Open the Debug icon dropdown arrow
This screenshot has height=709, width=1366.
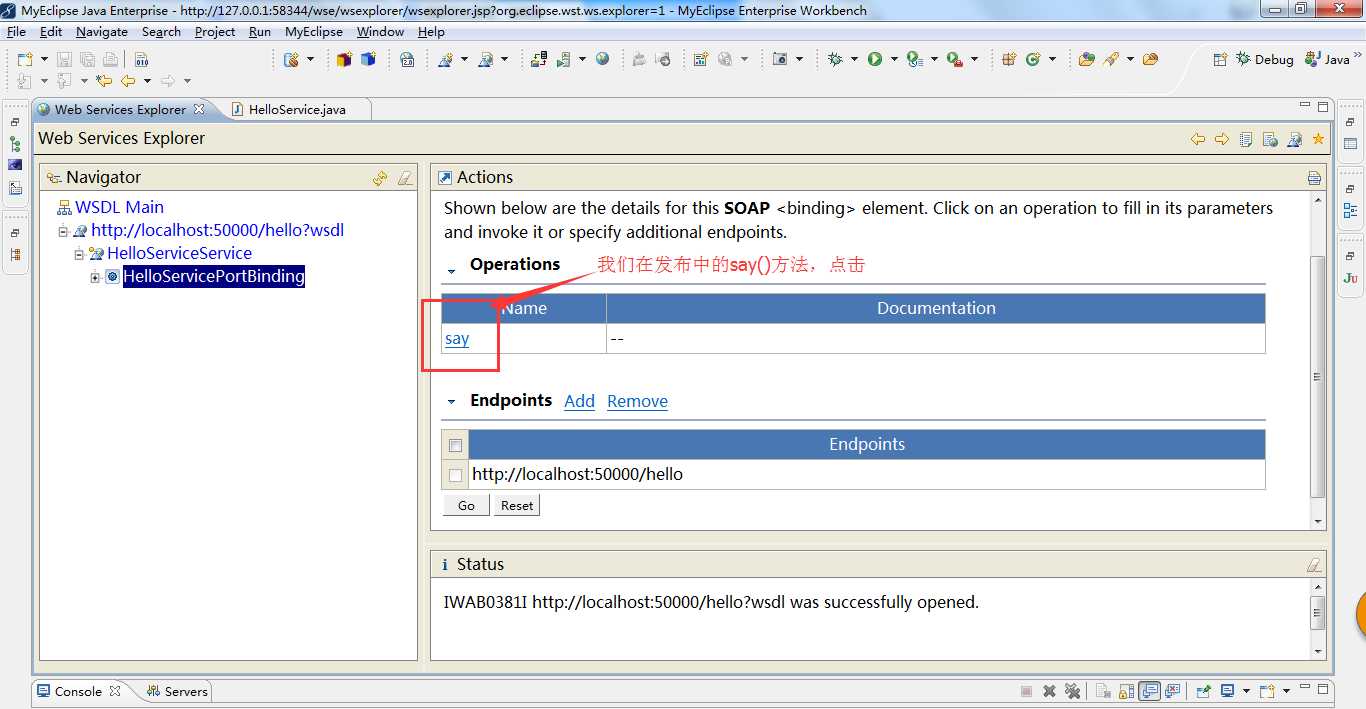point(853,60)
